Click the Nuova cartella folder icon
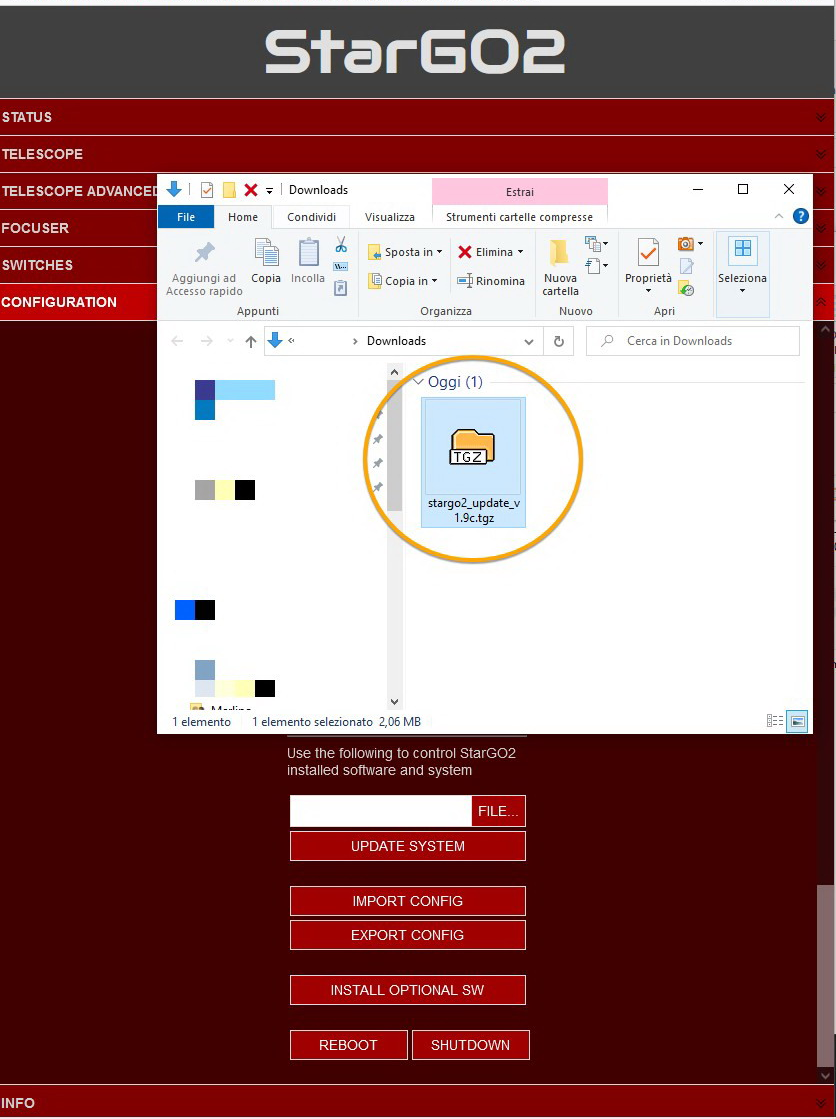Screen dimensions: 836x1119 pyautogui.click(x=560, y=252)
